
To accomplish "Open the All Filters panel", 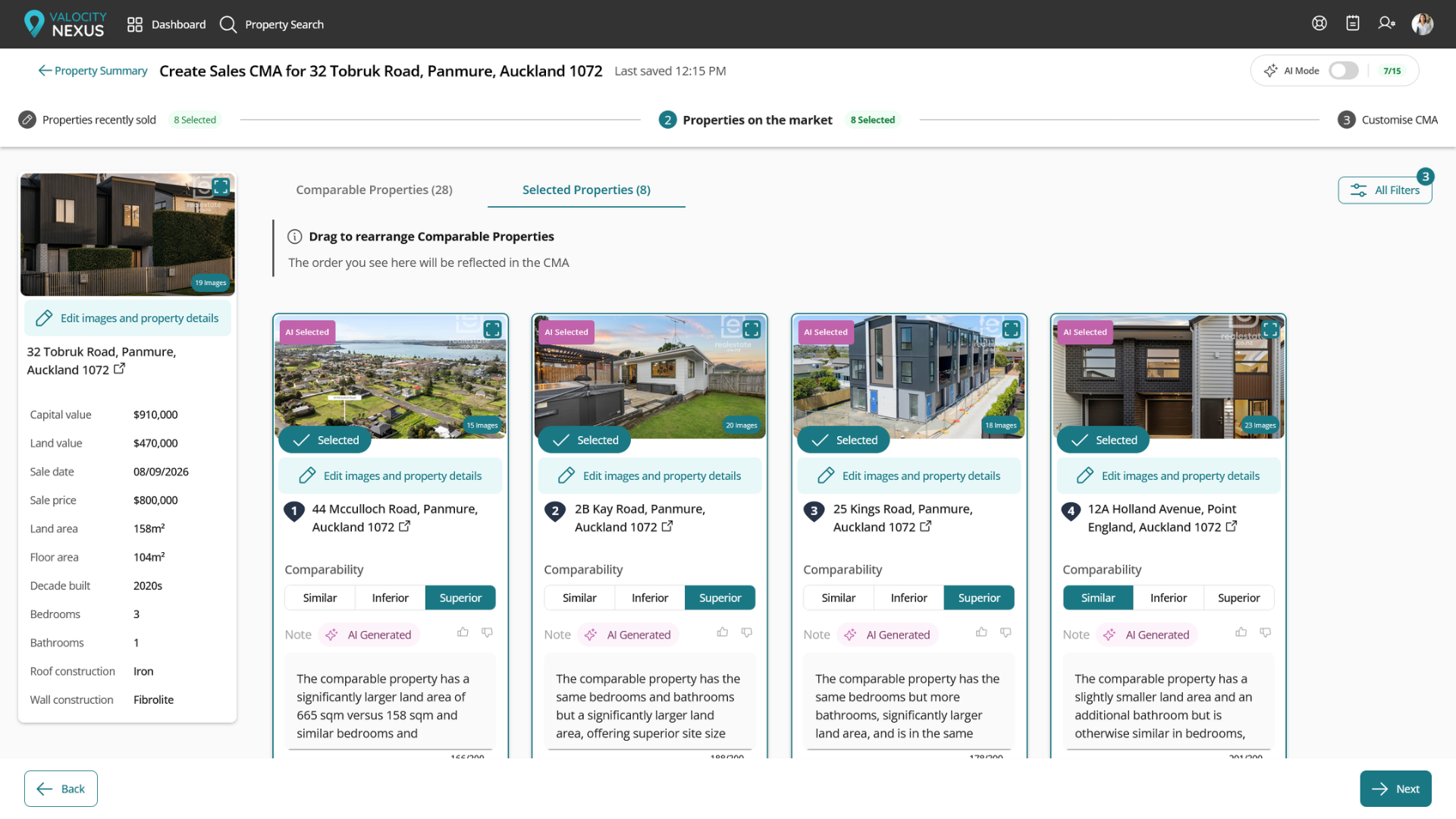I will [x=1385, y=190].
